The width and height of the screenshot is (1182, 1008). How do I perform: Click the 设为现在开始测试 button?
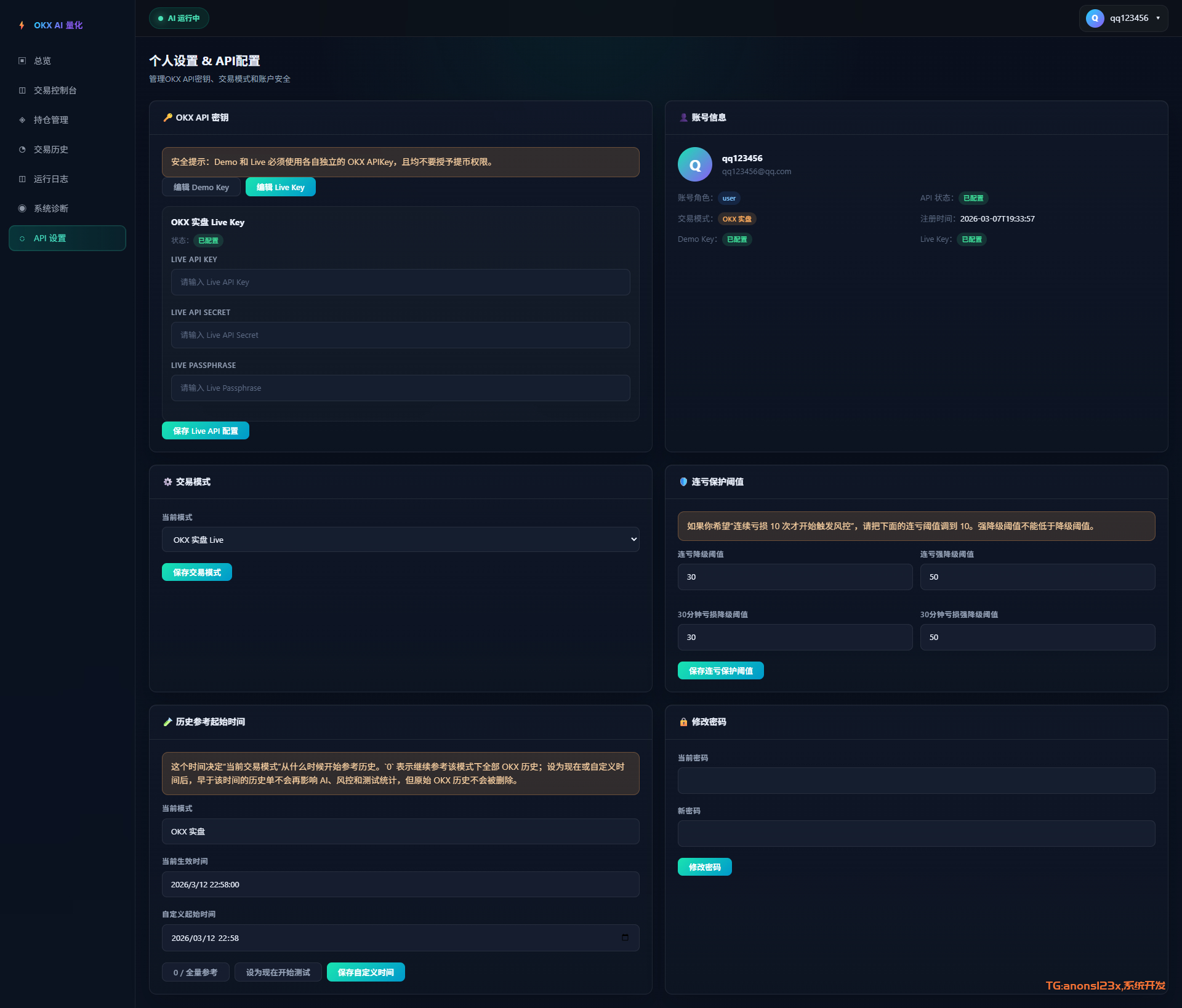tap(278, 972)
